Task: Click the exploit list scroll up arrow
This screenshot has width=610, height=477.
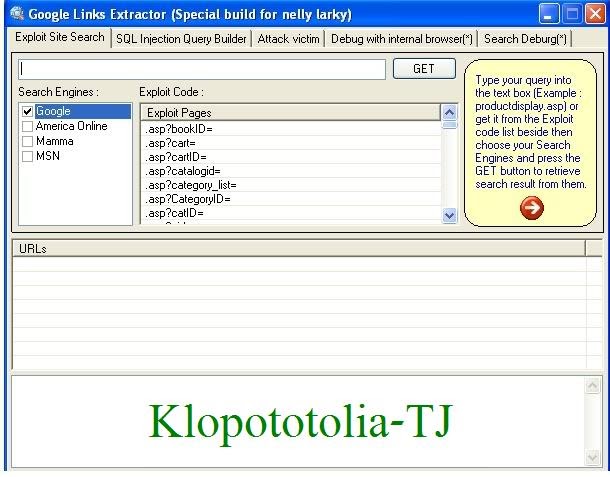Action: tap(449, 113)
